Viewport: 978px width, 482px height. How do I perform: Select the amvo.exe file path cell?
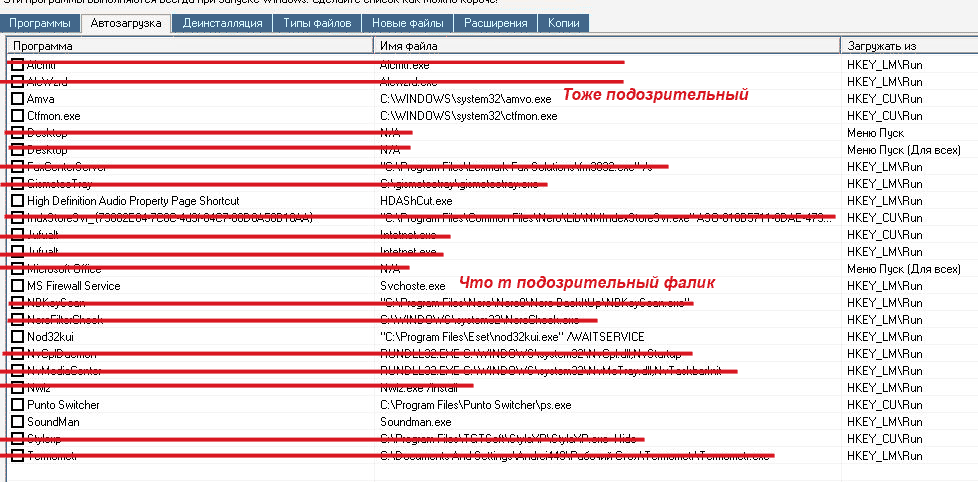click(466, 99)
